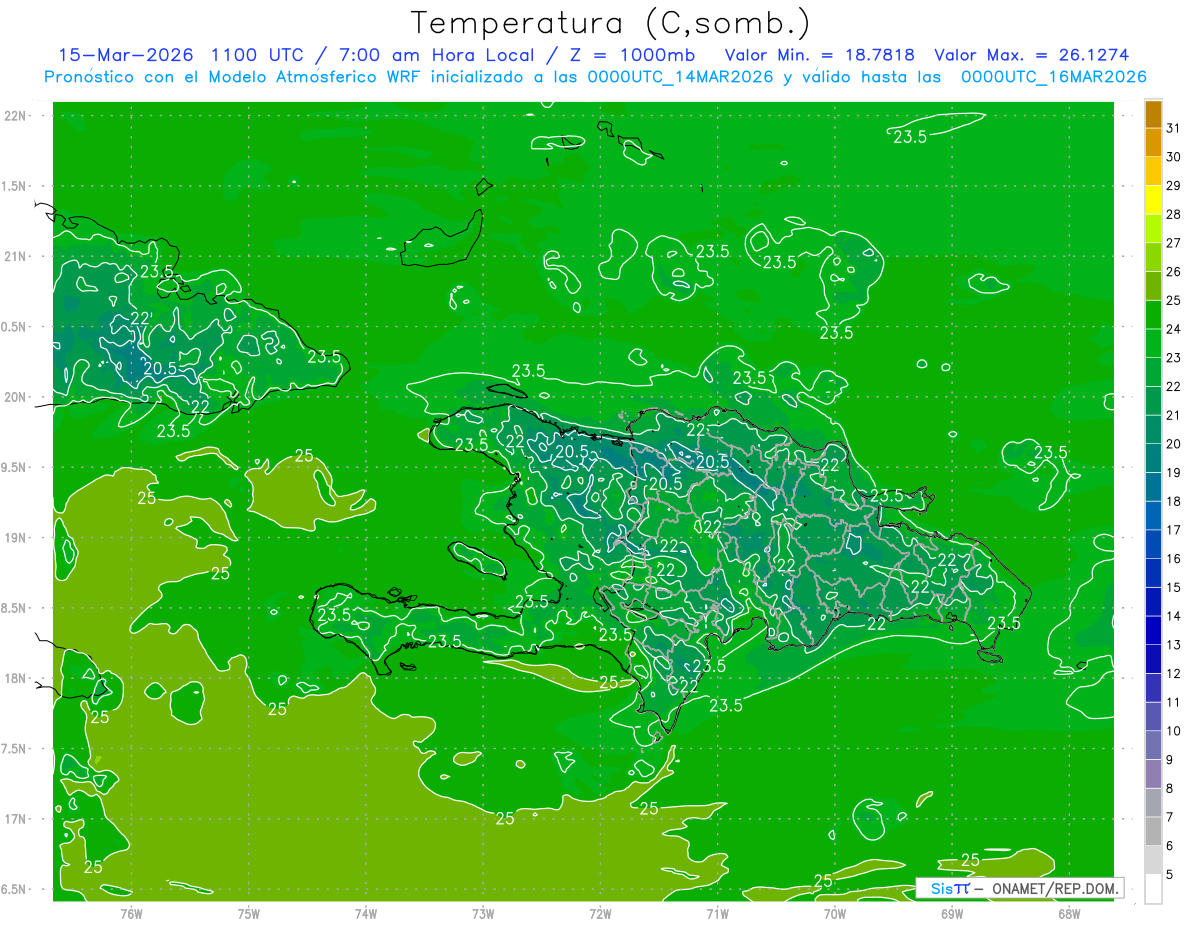Click longitude axis label '70W'

click(x=835, y=914)
